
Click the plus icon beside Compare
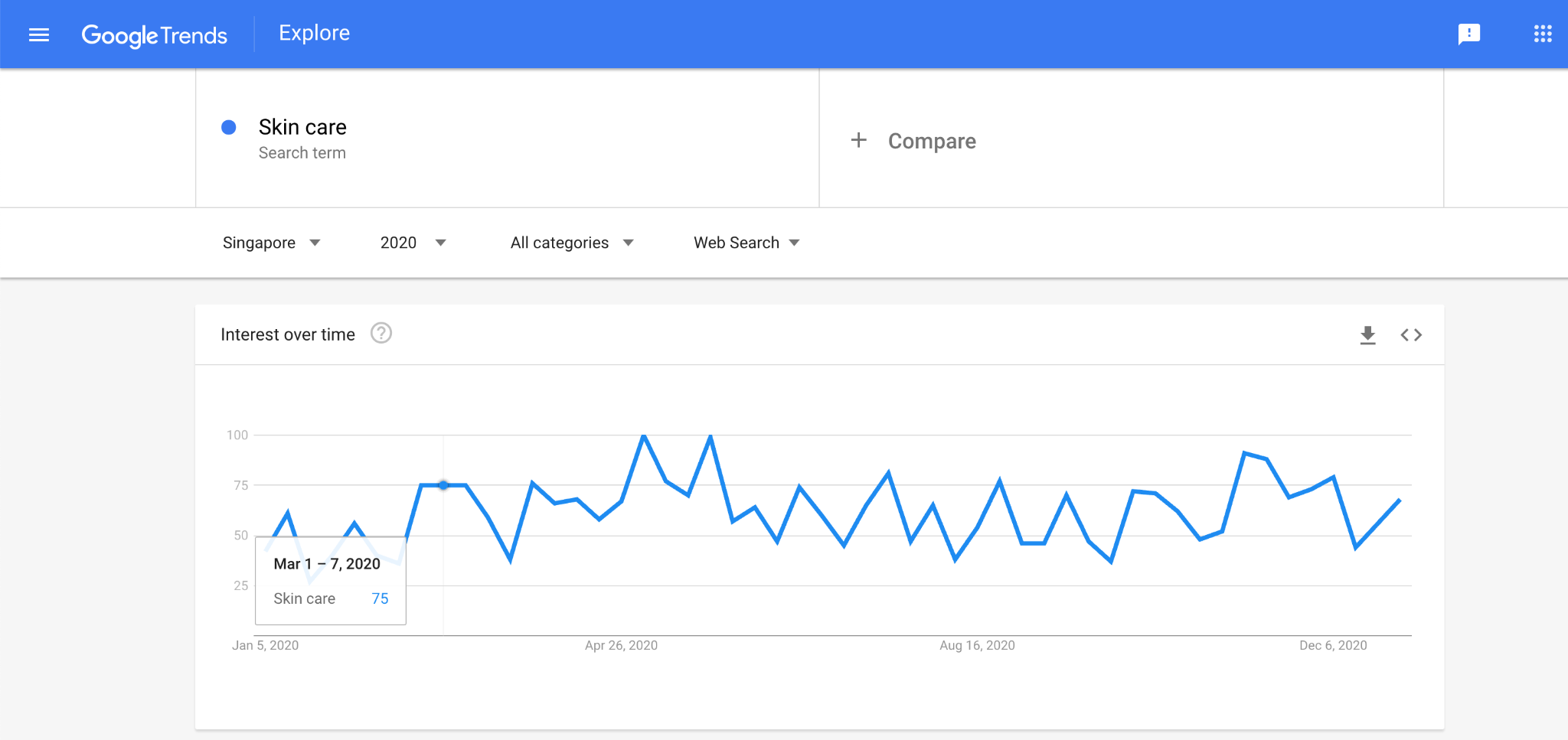tap(859, 140)
